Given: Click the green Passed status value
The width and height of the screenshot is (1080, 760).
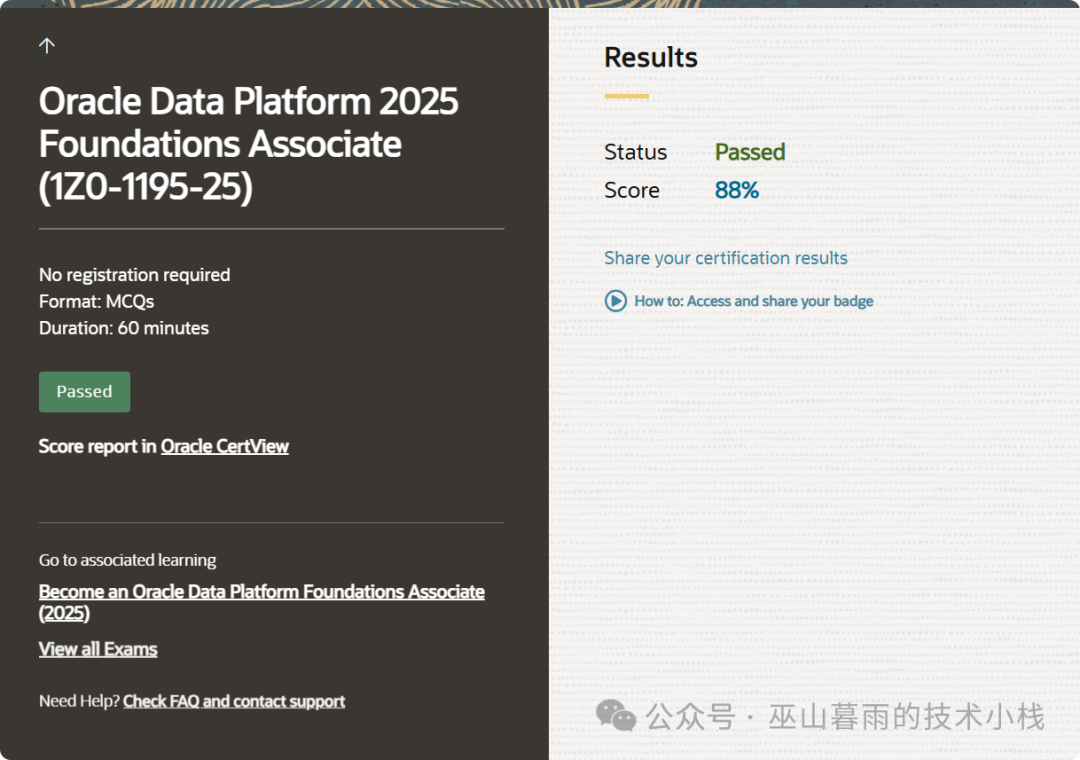Looking at the screenshot, I should (750, 152).
